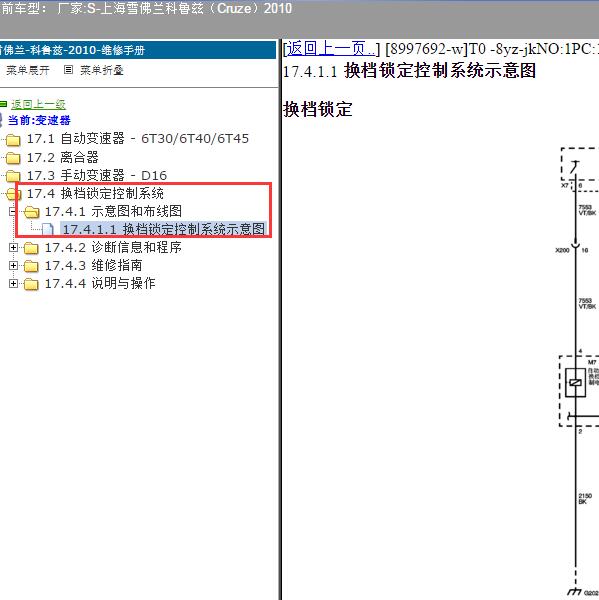
Task: Click the 17.4.1.1 换档锁定控制系统示意图 page heading
Action: (x=409, y=71)
